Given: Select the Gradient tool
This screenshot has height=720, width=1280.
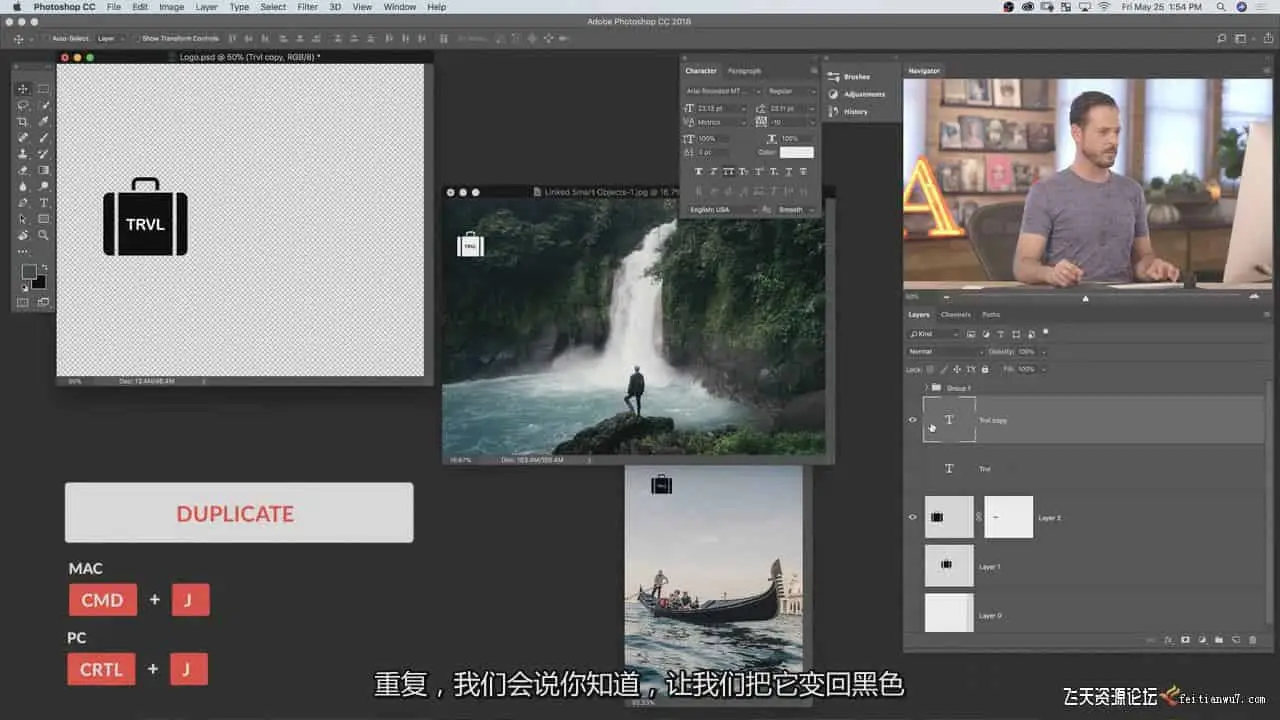Looking at the screenshot, I should 44,170.
